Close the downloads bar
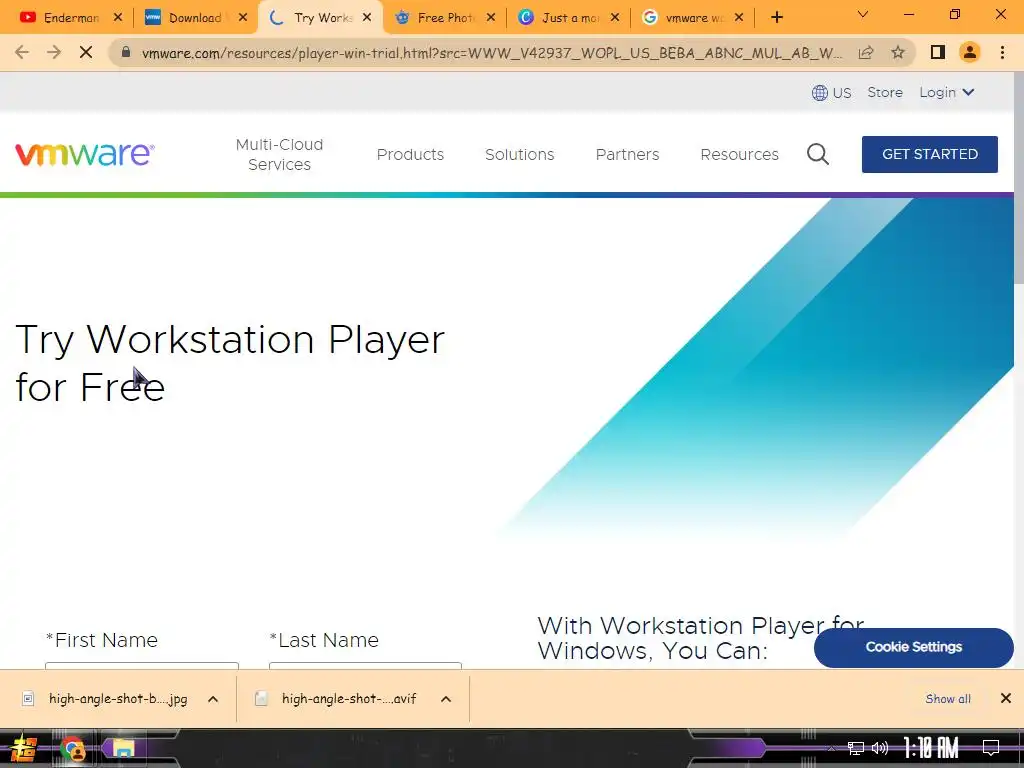Image resolution: width=1024 pixels, height=768 pixels. click(1006, 699)
